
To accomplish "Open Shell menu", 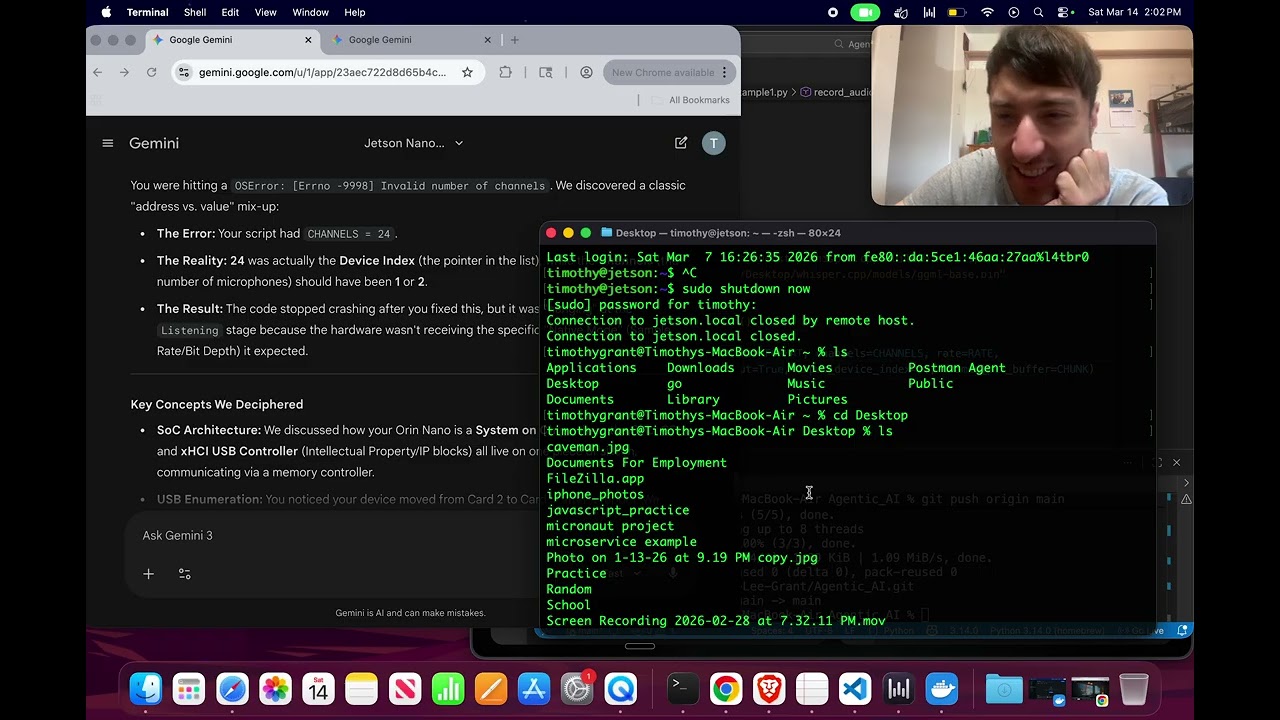I will [195, 12].
